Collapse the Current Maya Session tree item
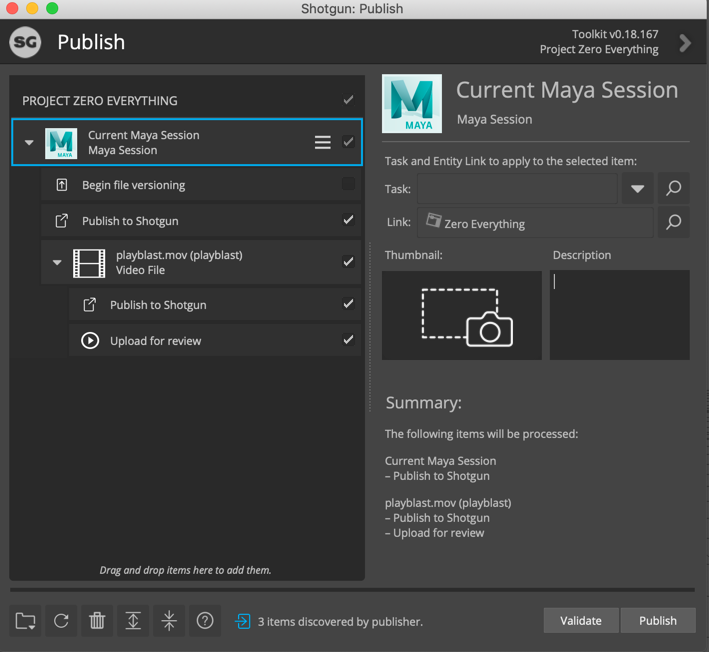The image size is (709, 652). point(29,143)
